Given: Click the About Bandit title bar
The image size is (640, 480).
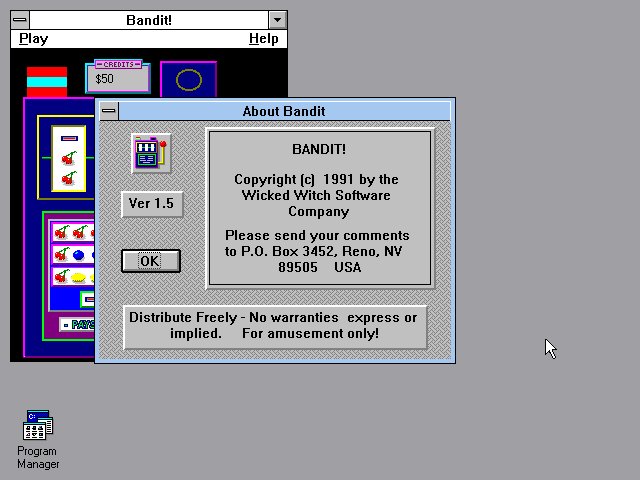Looking at the screenshot, I should click(x=284, y=111).
